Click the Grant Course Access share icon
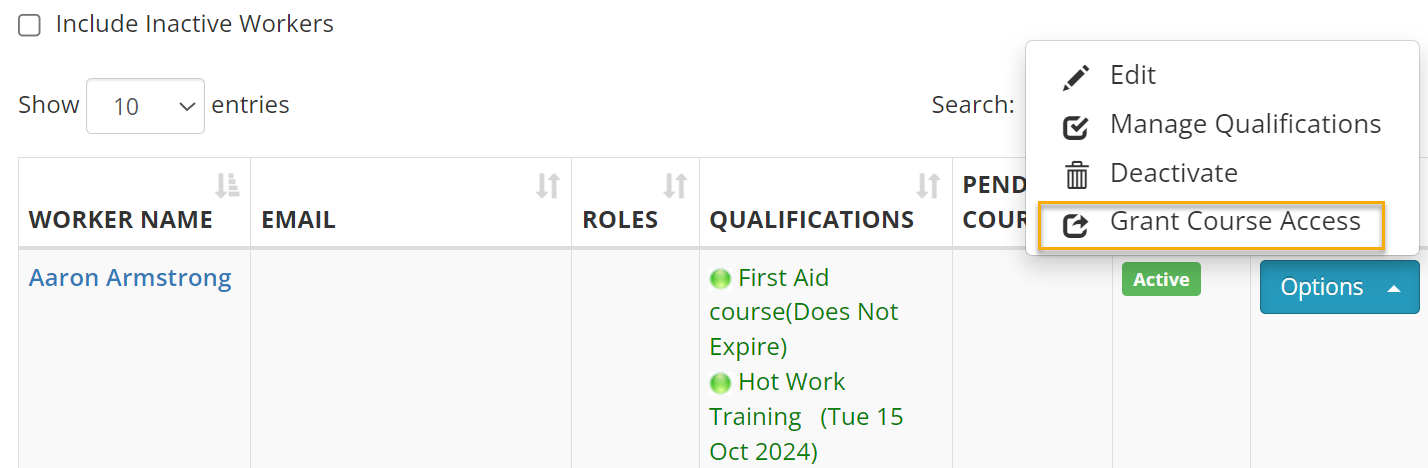The width and height of the screenshot is (1428, 468). coord(1076,224)
